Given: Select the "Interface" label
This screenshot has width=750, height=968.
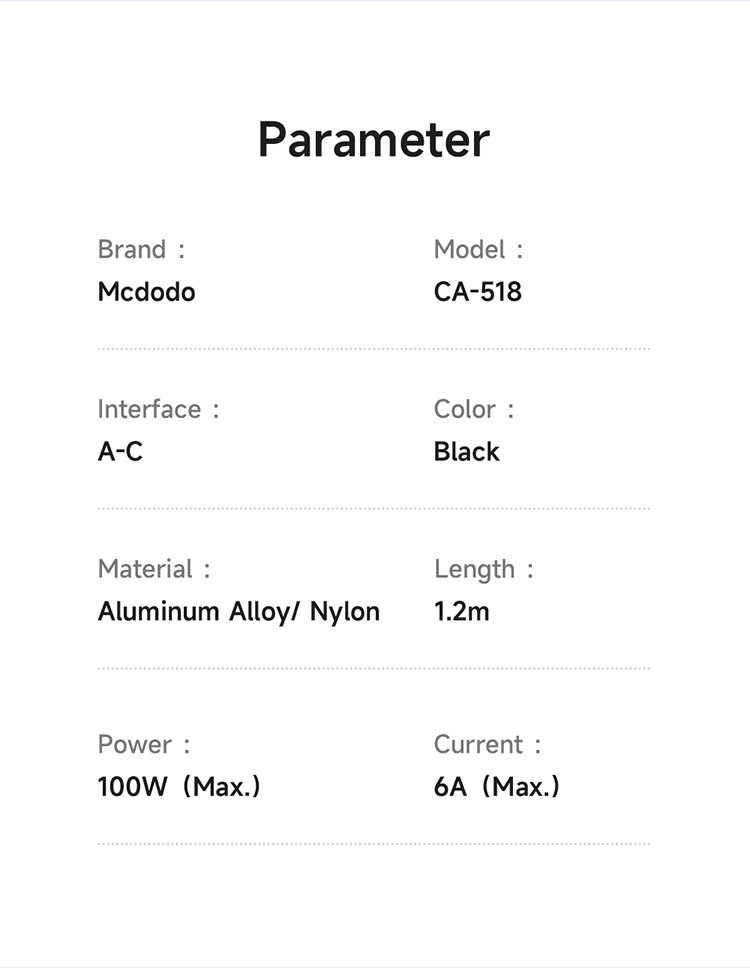Looking at the screenshot, I should coord(149,410).
